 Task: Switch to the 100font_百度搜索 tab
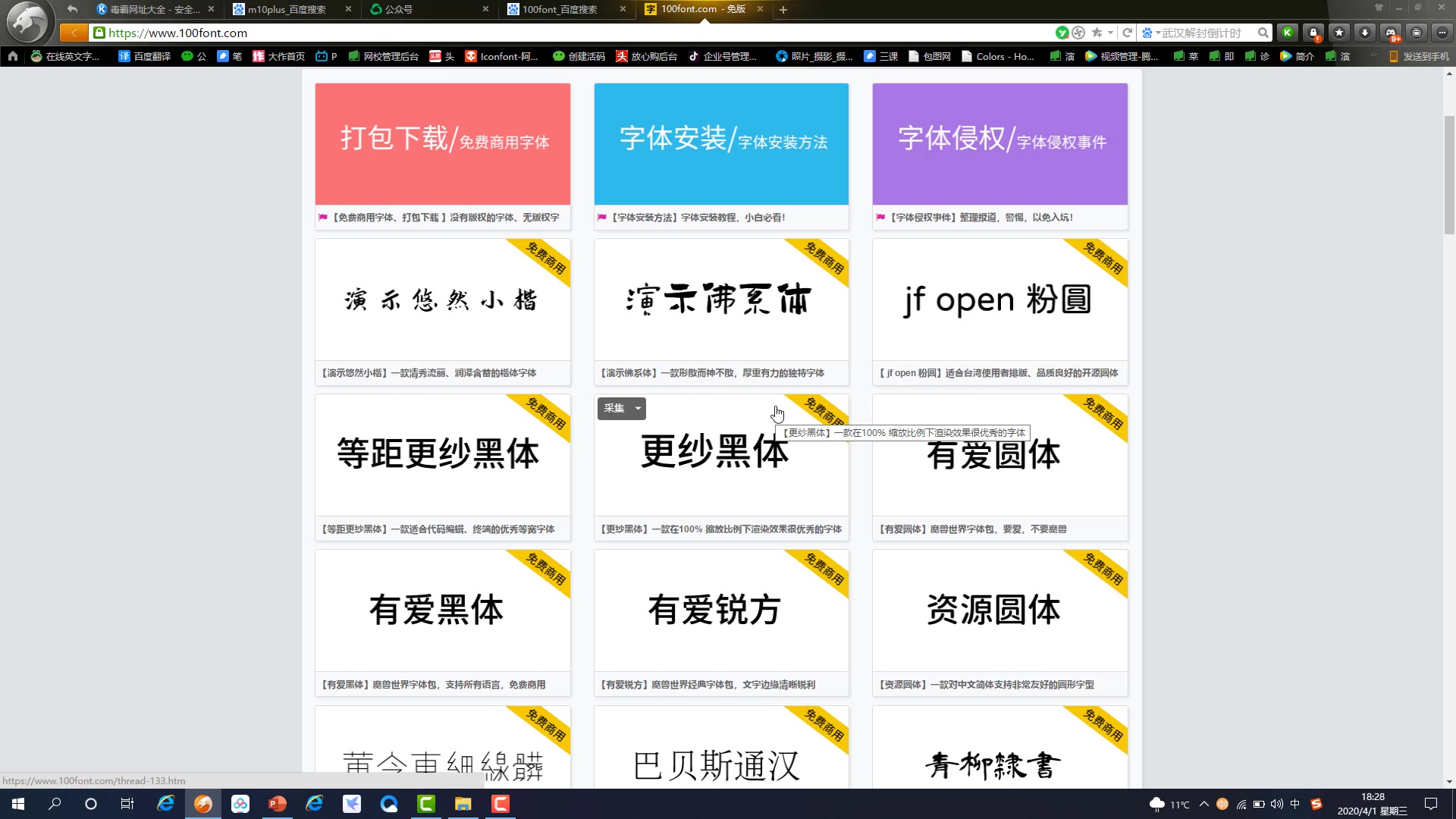click(559, 10)
